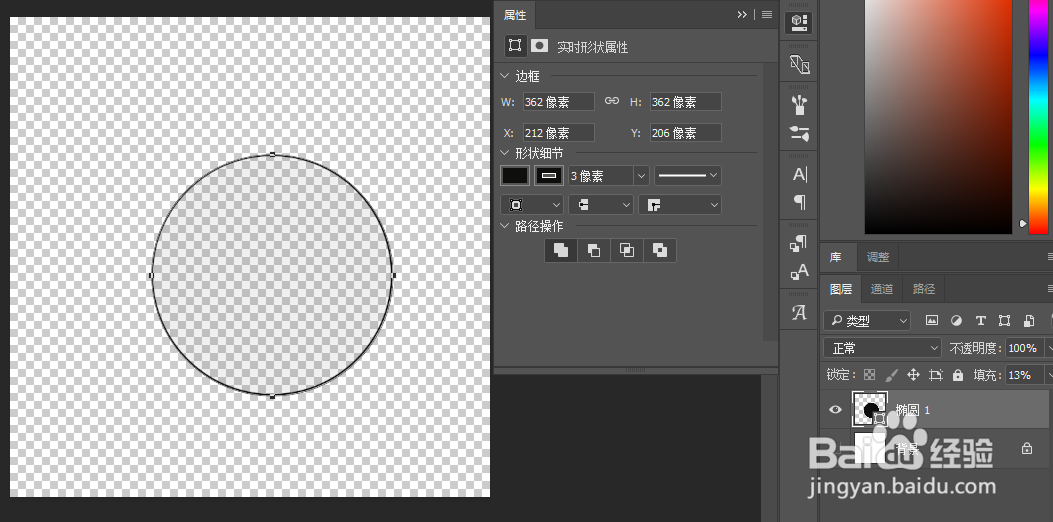Open the Character Styles panel icon

click(799, 271)
